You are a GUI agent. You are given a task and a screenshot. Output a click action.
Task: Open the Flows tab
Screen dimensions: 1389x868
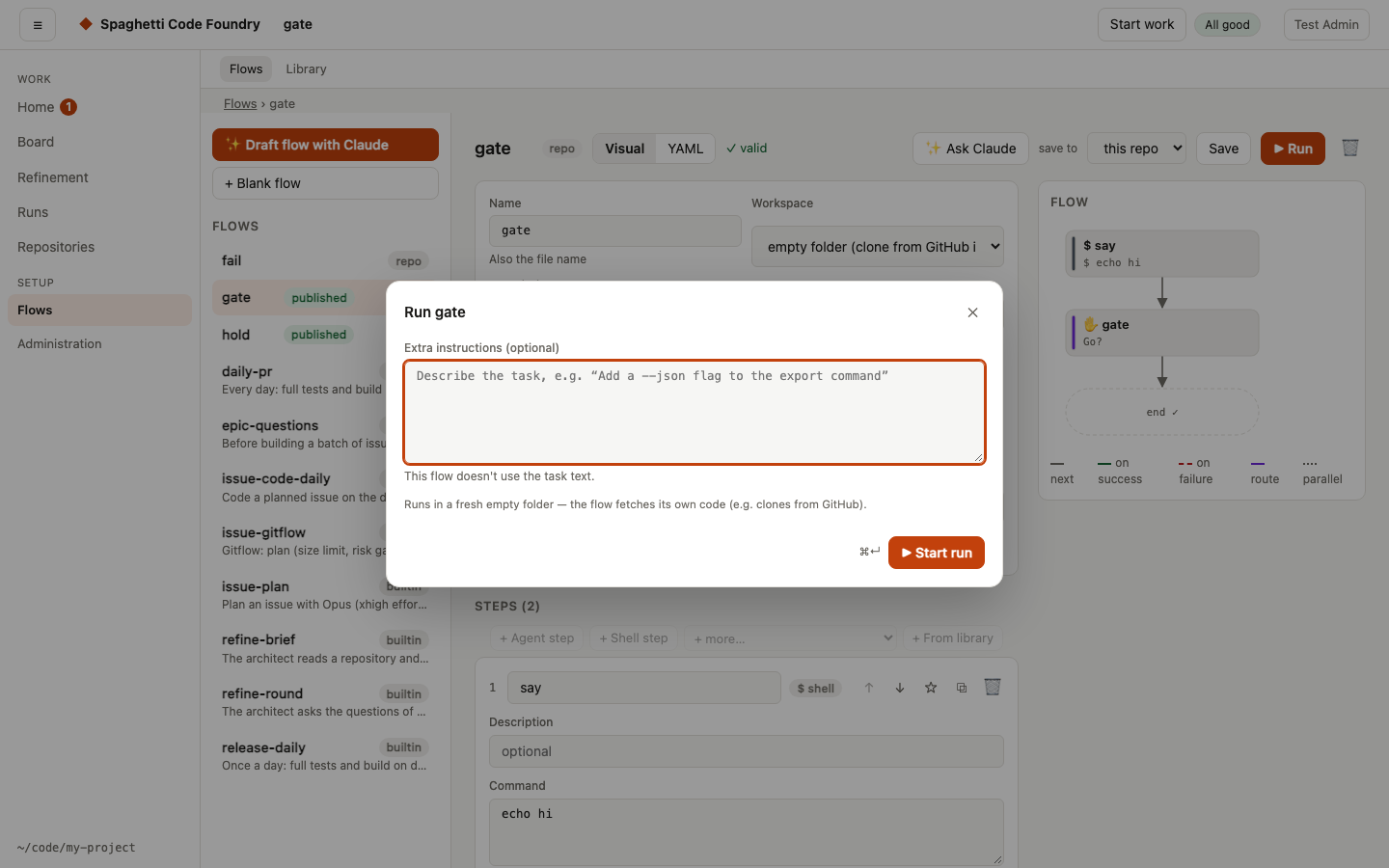click(246, 69)
